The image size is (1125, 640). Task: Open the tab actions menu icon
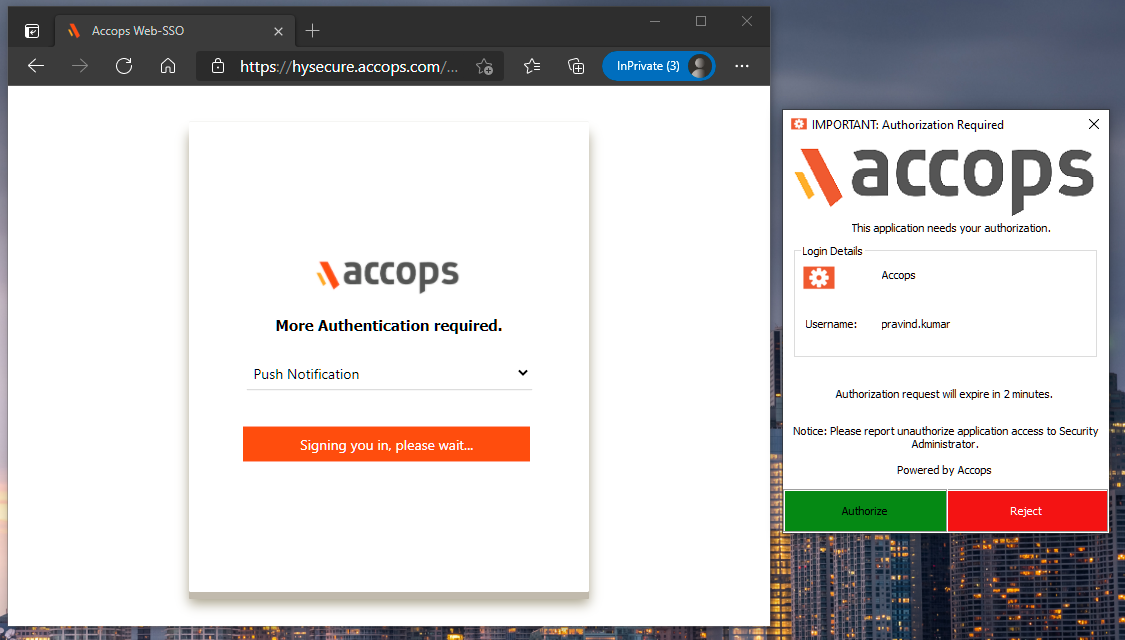[x=32, y=31]
